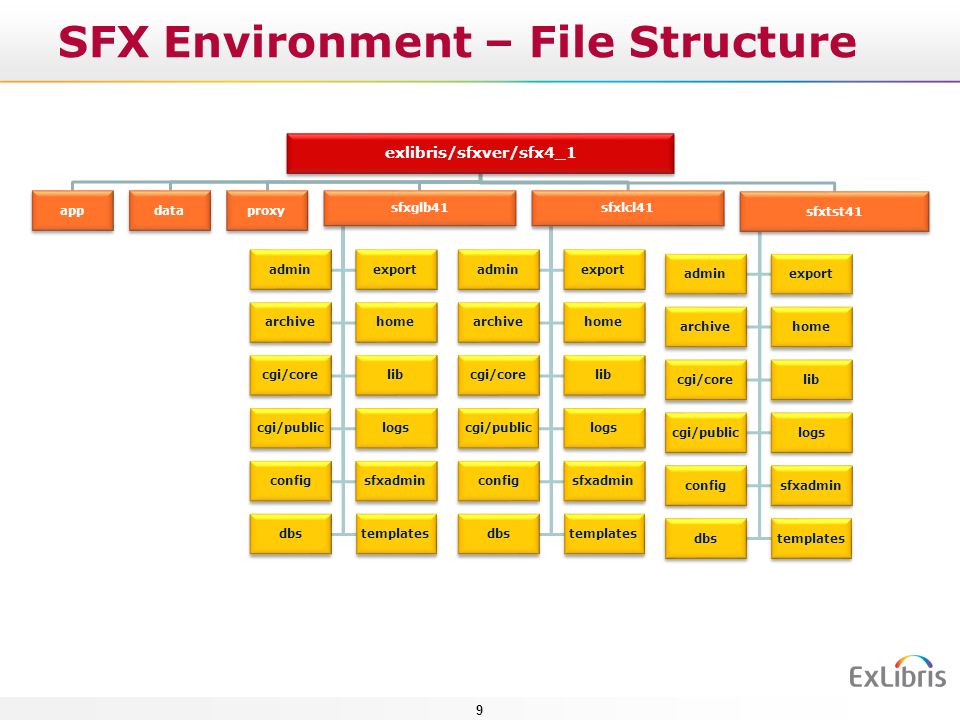This screenshot has width=960, height=720.
Task: Select home under sfxglb41
Action: pos(396,322)
